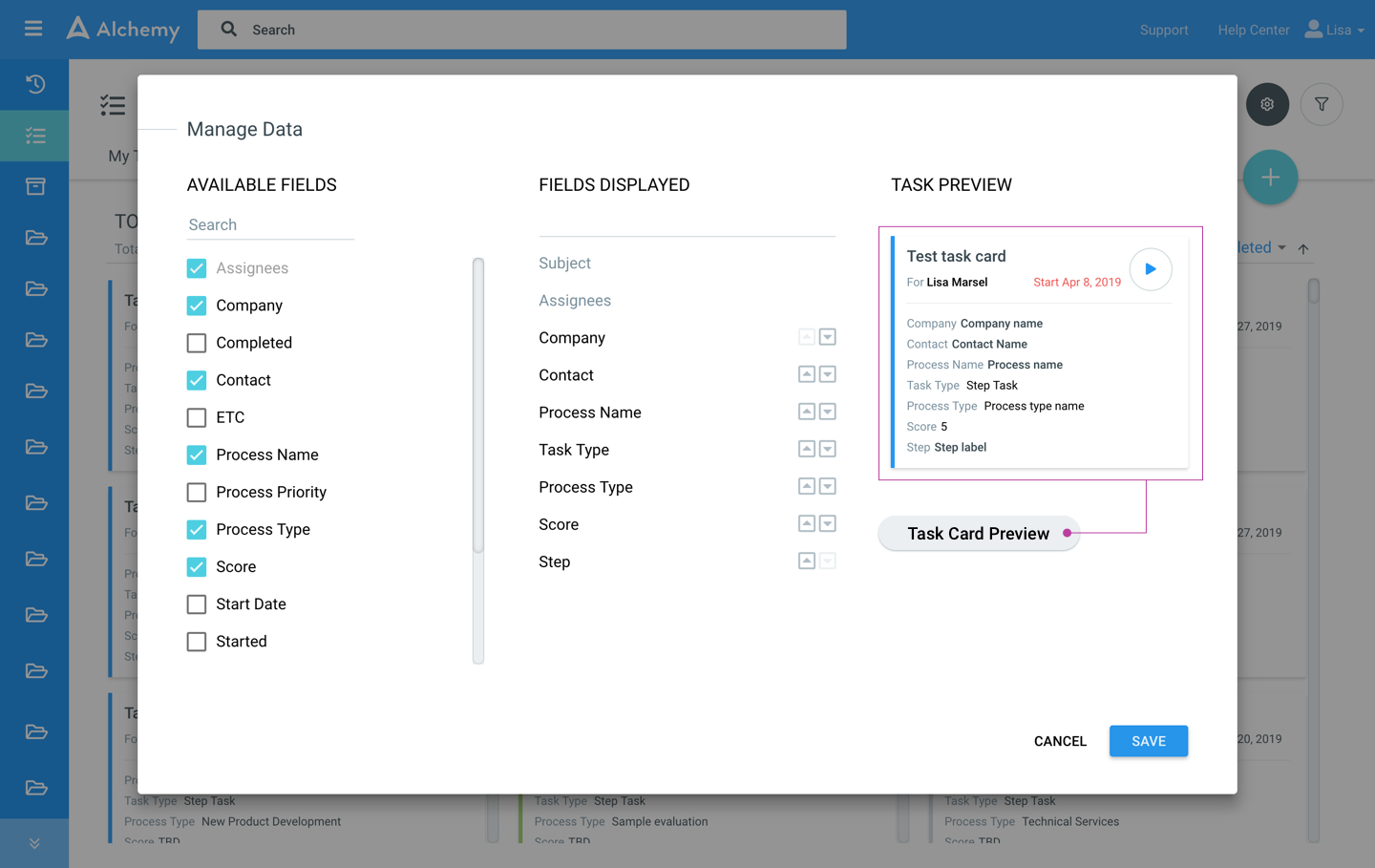Uncheck the Process Name checkbox

197,455
